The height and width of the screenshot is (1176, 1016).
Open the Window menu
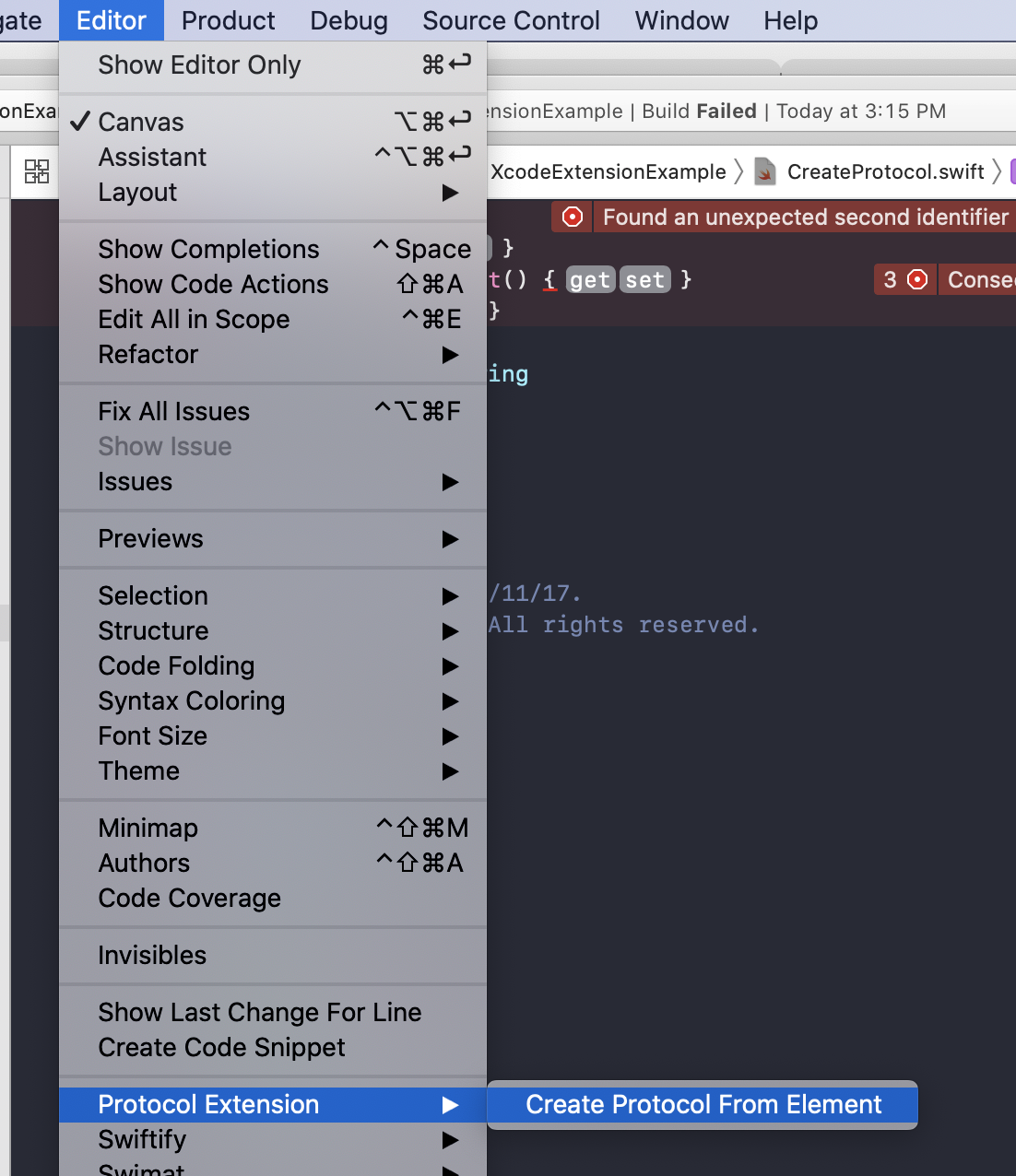(681, 20)
